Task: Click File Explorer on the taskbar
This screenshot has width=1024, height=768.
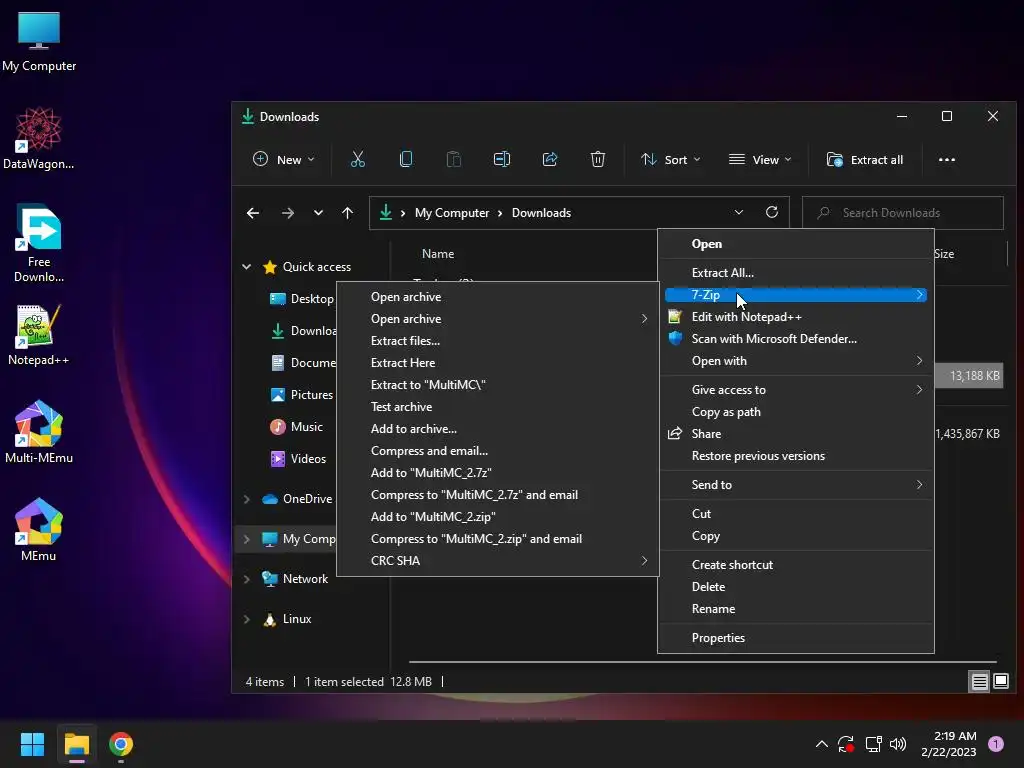Action: pyautogui.click(x=76, y=744)
